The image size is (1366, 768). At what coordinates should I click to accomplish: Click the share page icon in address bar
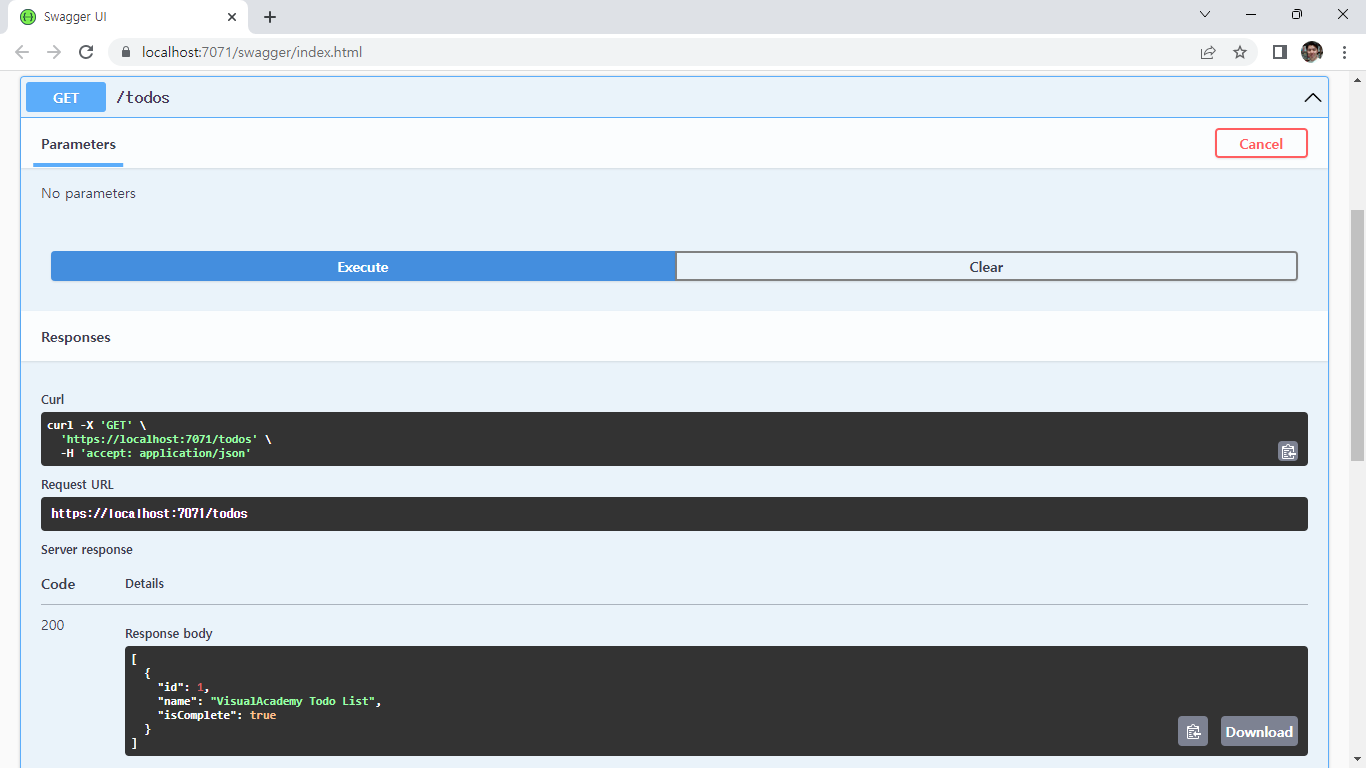tap(1208, 52)
